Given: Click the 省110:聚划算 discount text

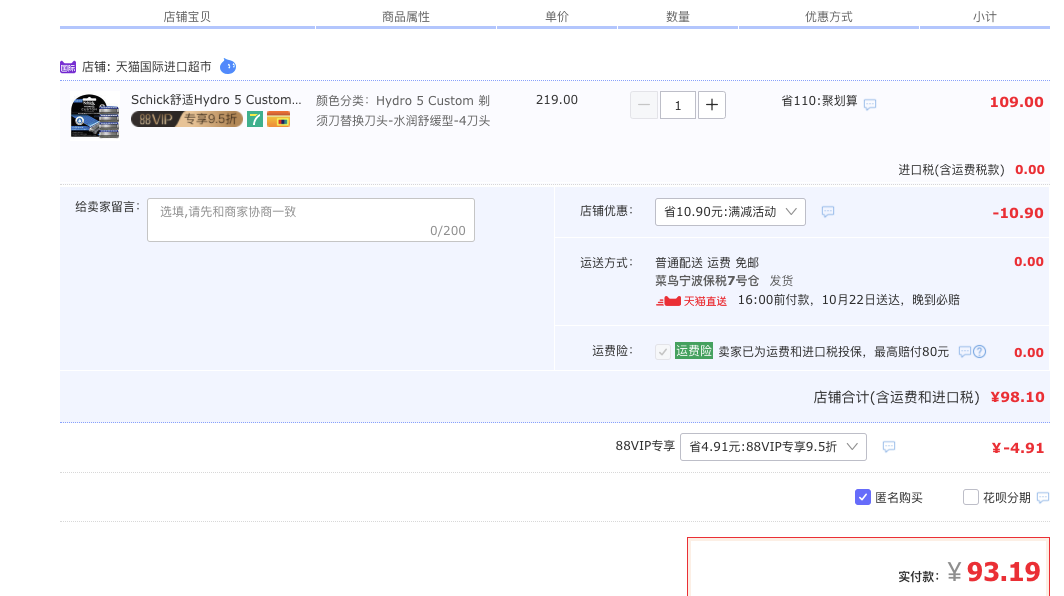Looking at the screenshot, I should [x=820, y=100].
